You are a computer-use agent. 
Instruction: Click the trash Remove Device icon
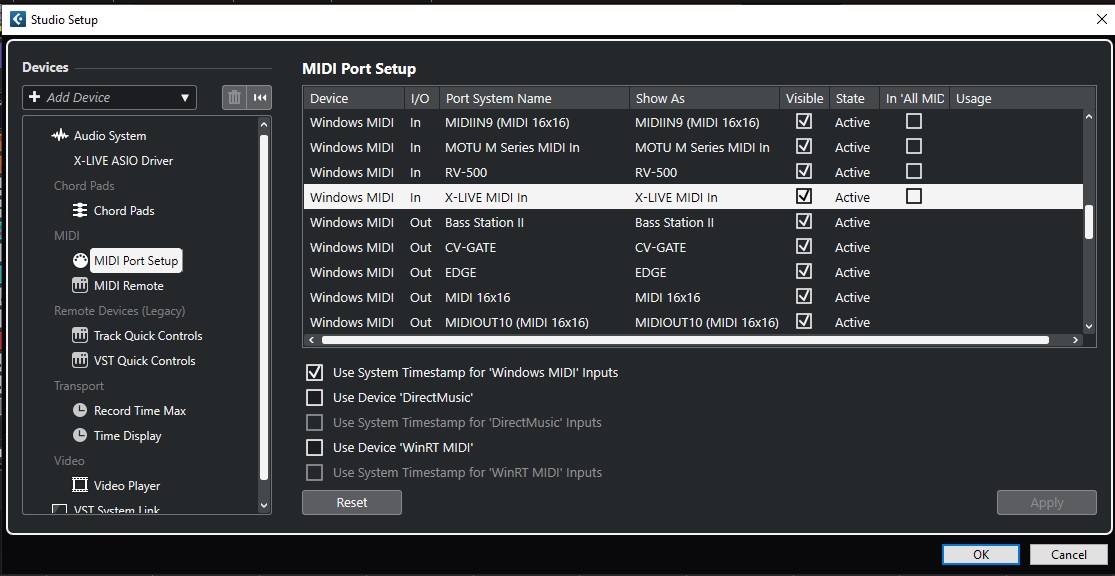click(x=235, y=97)
